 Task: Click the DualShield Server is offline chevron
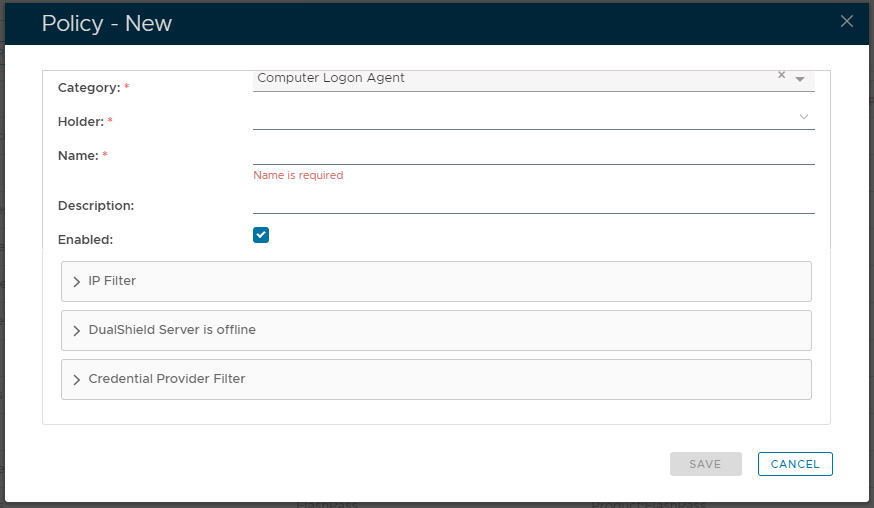coord(77,331)
